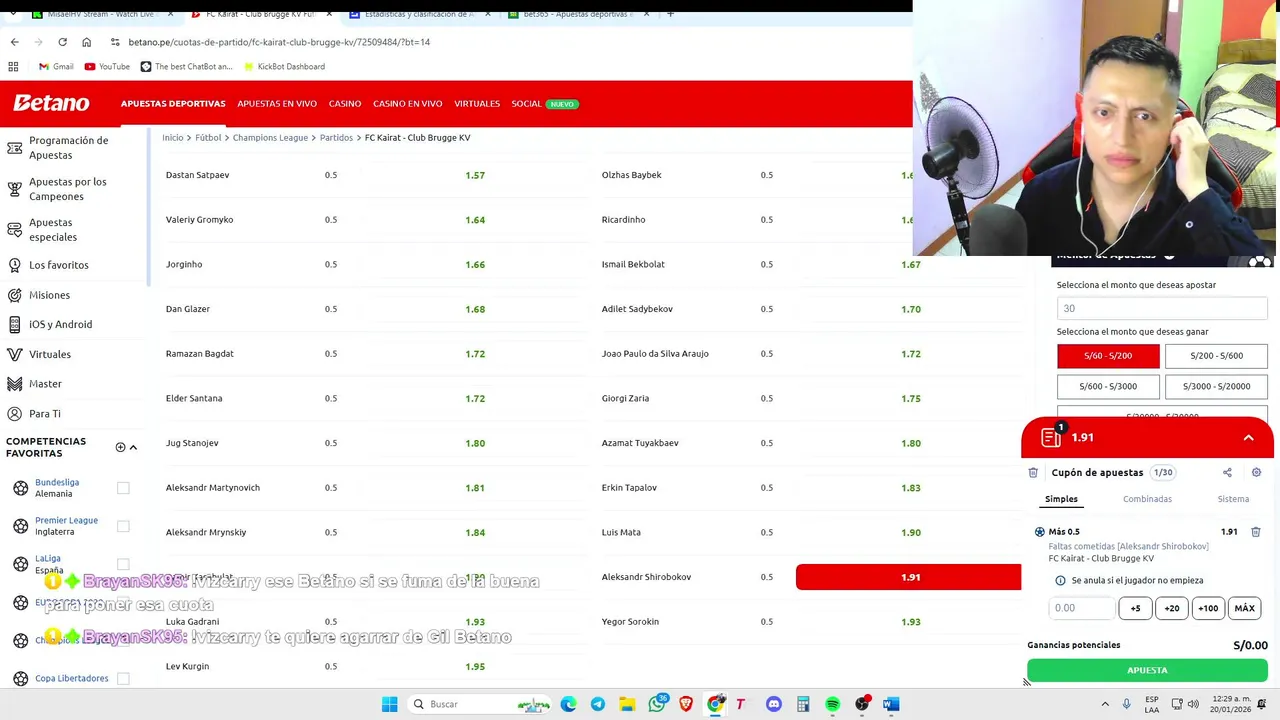Tick the Premier League favorite checkbox
This screenshot has height=720, width=1280.
point(123,526)
